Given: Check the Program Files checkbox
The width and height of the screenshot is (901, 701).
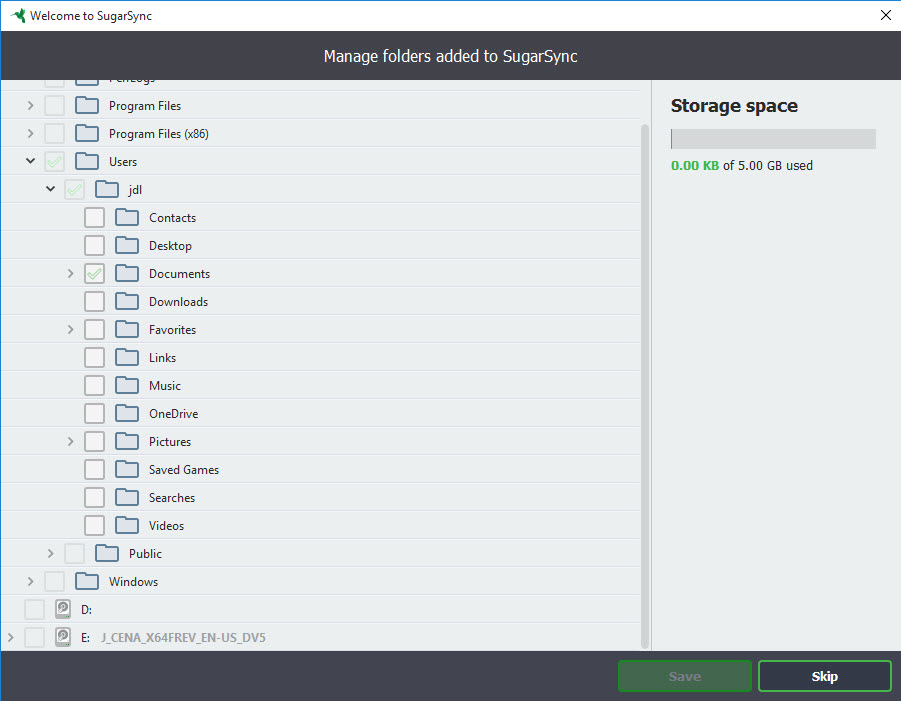Looking at the screenshot, I should 55,106.
